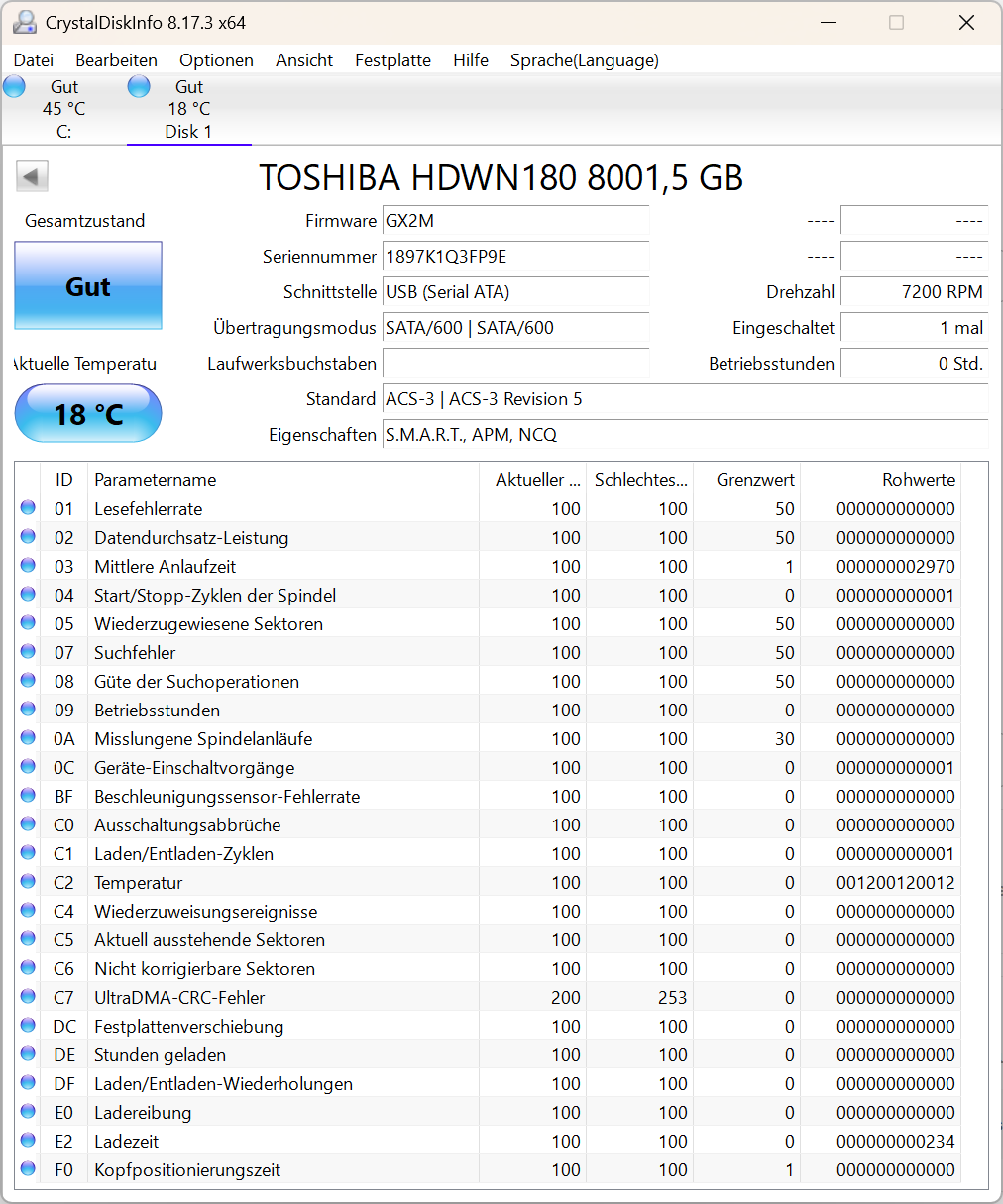Viewport: 1003px width, 1204px height.
Task: Click the blue health circle for Disk 1
Action: tap(139, 86)
